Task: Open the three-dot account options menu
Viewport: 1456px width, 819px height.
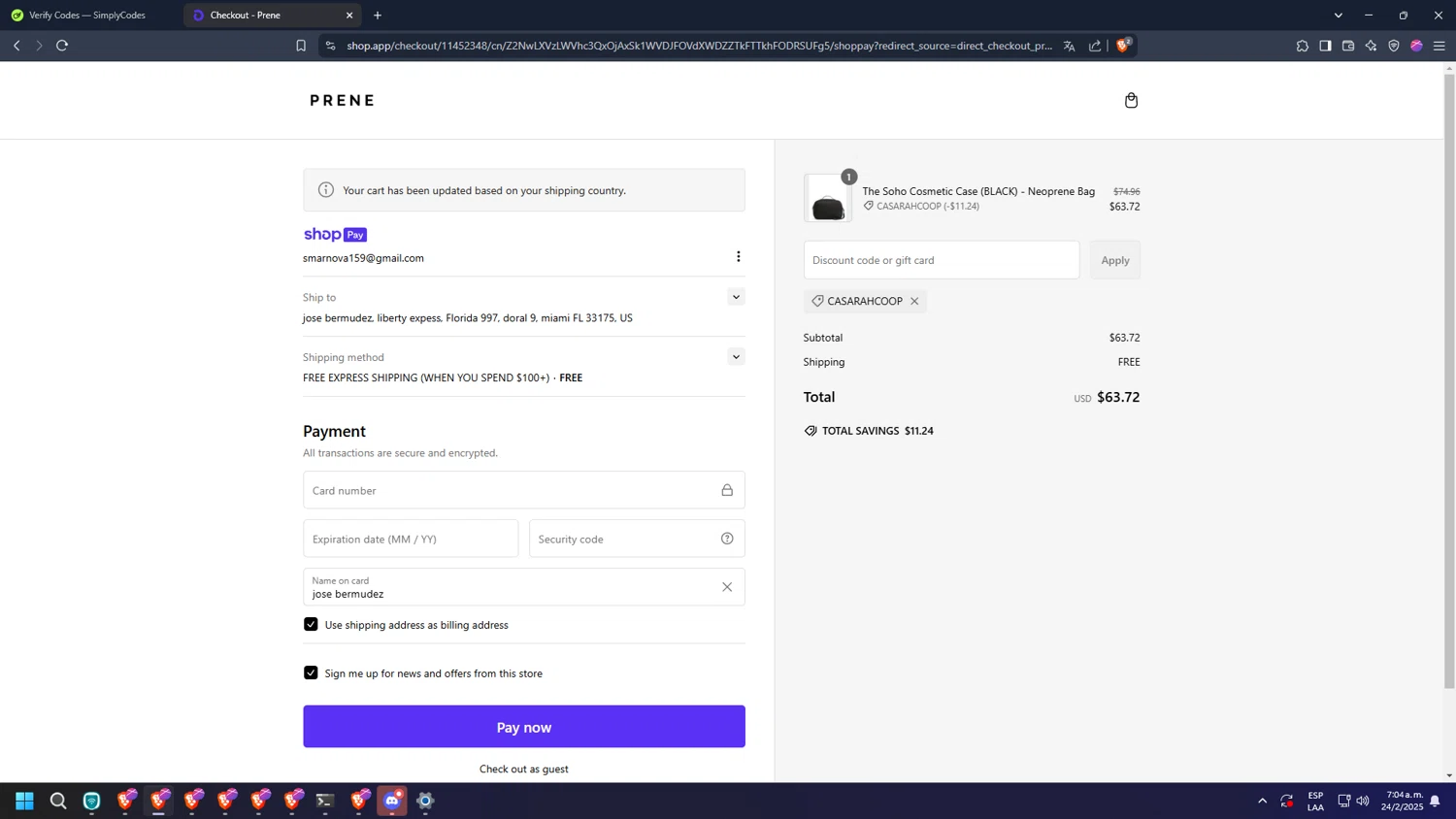Action: tap(738, 257)
